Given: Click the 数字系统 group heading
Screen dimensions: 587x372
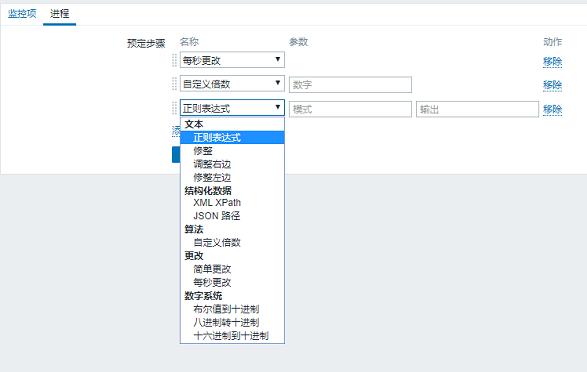Looking at the screenshot, I should click(203, 296).
